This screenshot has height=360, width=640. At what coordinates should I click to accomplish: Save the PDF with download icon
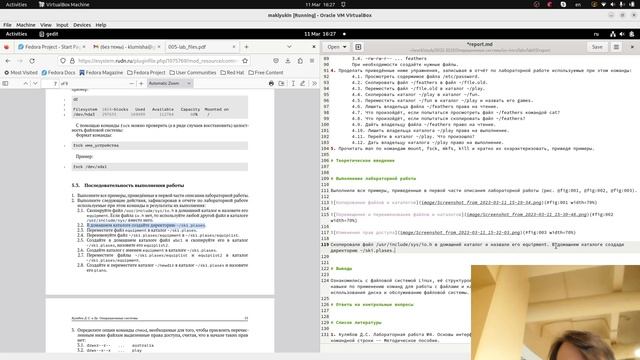(282, 83)
